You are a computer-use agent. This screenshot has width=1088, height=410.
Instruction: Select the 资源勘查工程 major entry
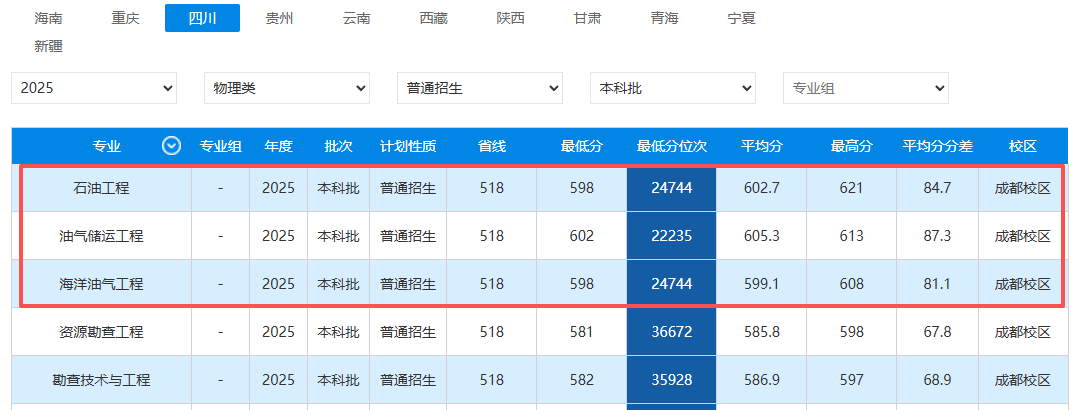point(101,332)
